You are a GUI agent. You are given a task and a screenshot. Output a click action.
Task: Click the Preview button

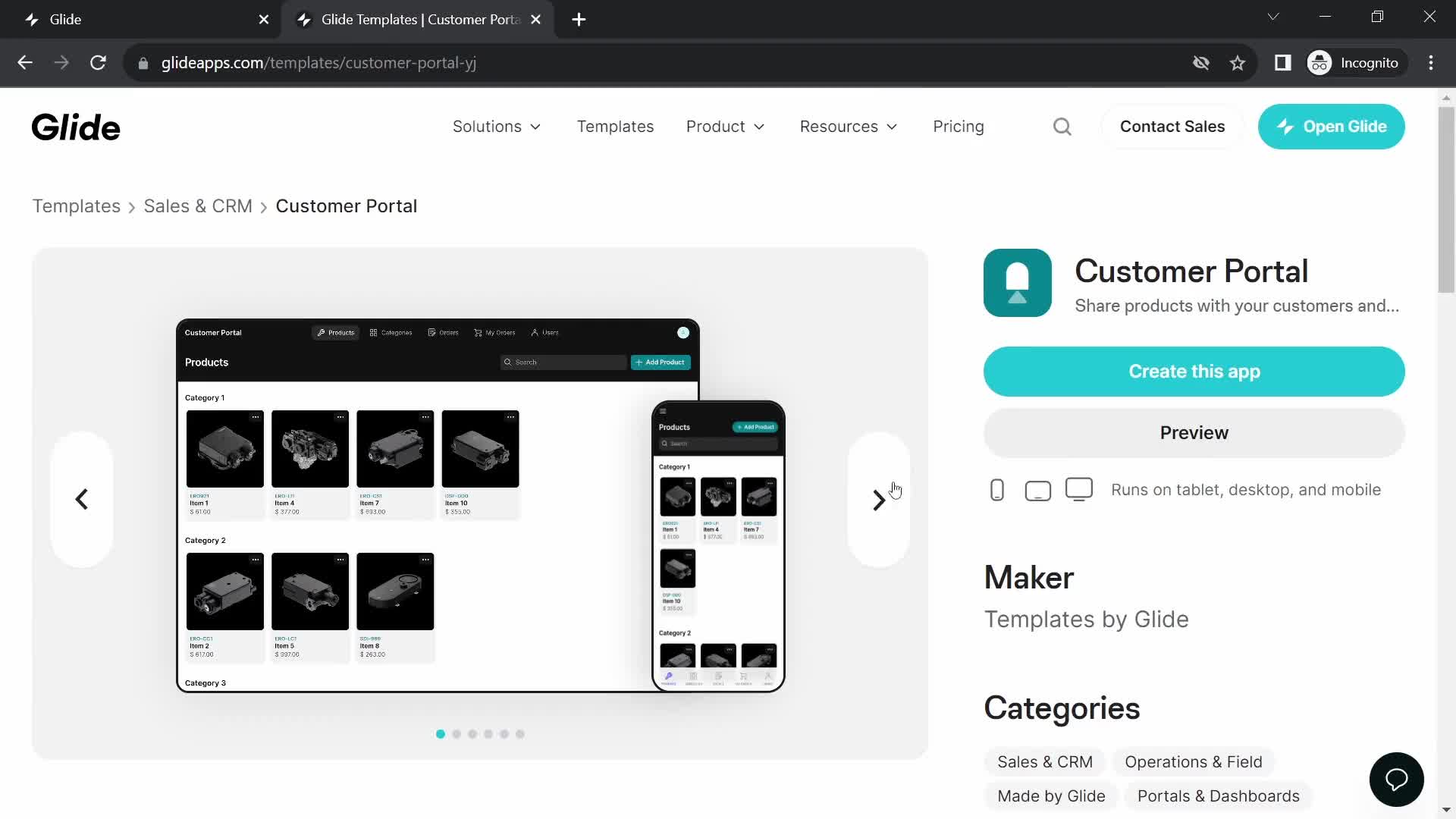[1194, 433]
